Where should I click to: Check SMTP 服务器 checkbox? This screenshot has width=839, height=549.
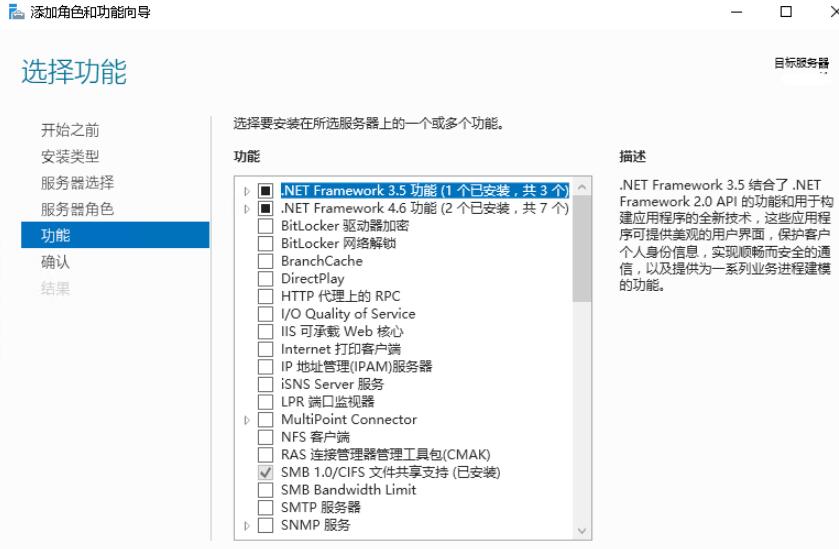[265, 508]
